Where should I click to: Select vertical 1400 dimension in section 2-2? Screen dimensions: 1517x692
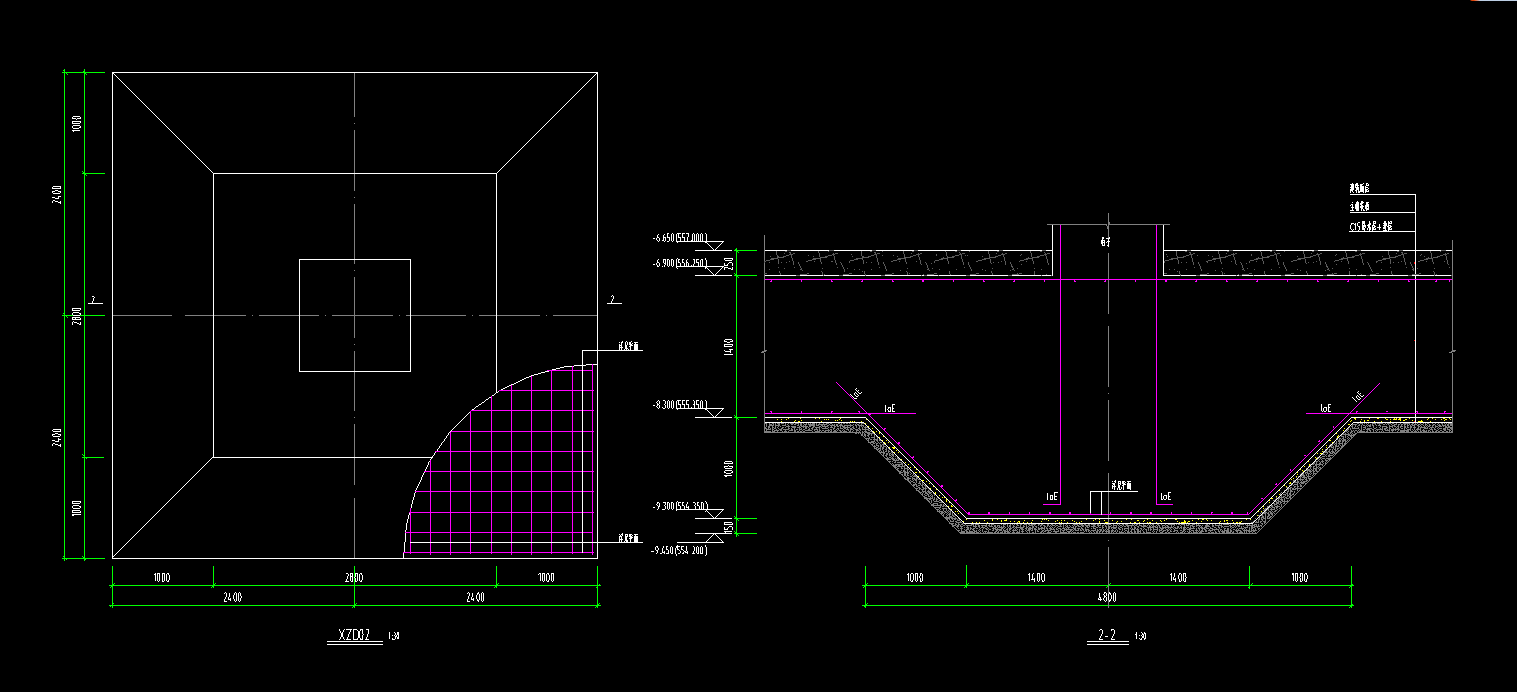[730, 347]
